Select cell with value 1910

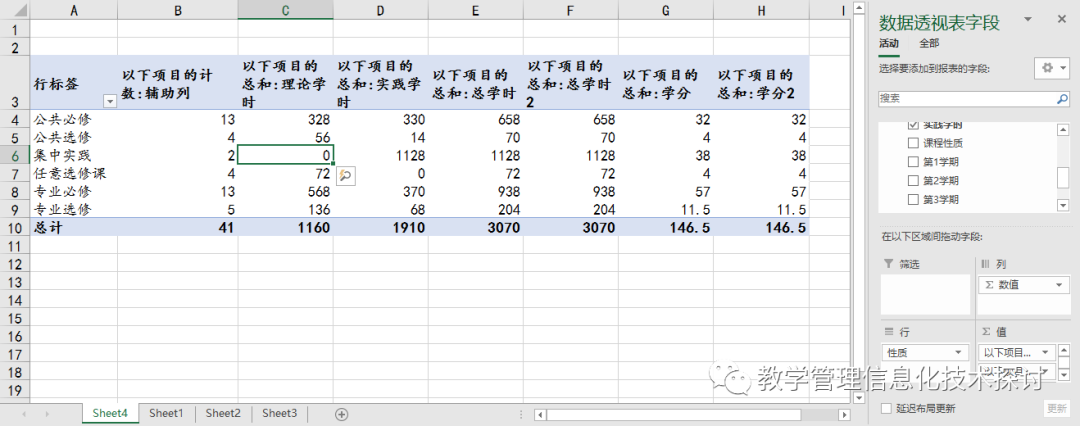tap(381, 227)
